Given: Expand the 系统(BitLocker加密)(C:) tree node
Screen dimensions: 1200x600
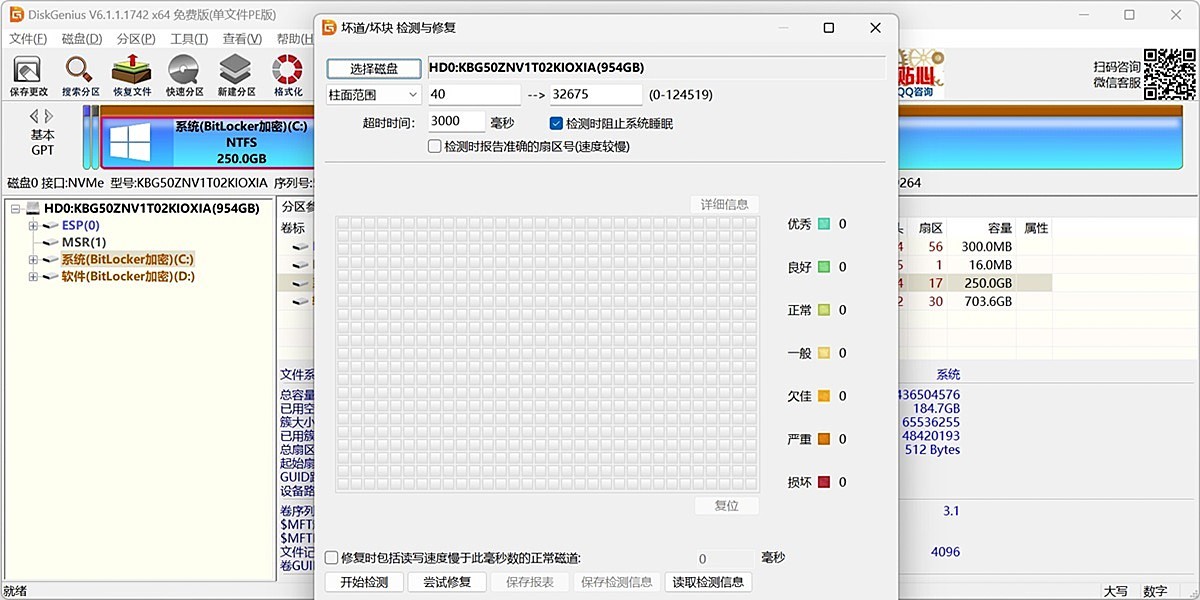Looking at the screenshot, I should click(32, 260).
